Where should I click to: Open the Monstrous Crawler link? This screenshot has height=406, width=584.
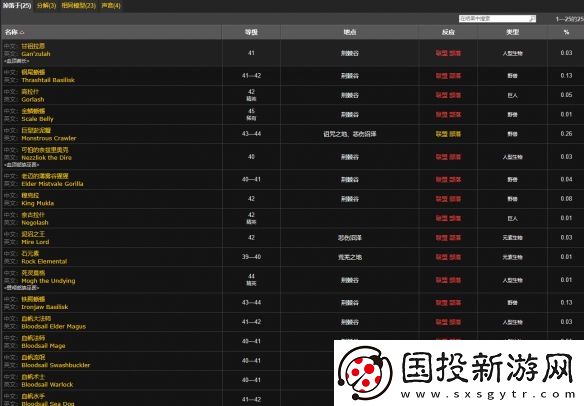[49, 138]
